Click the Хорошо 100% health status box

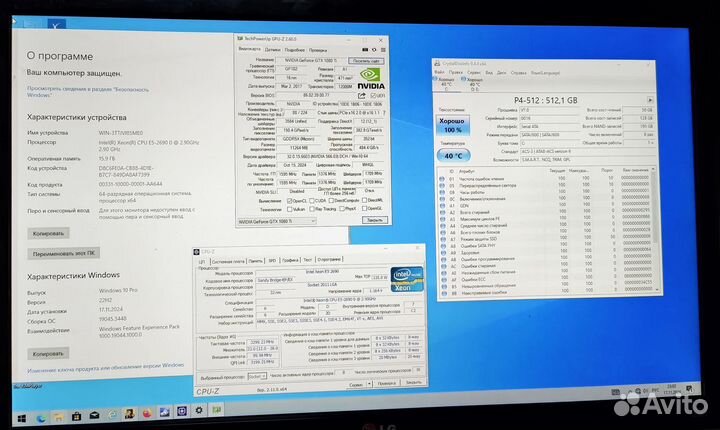(x=452, y=125)
